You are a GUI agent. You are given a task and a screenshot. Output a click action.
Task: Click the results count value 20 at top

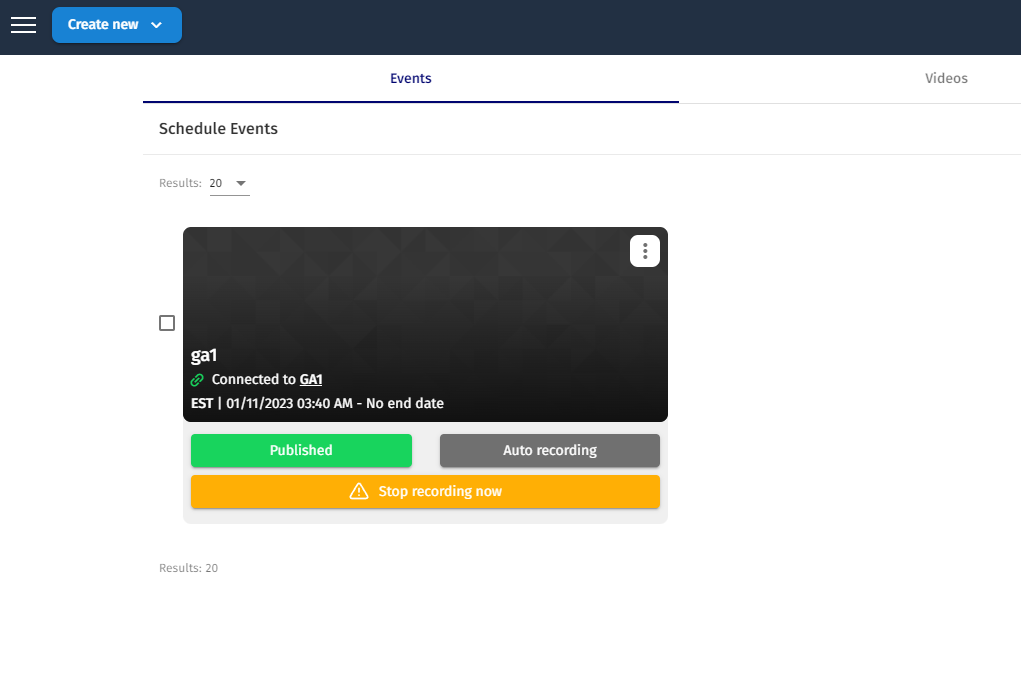point(216,184)
